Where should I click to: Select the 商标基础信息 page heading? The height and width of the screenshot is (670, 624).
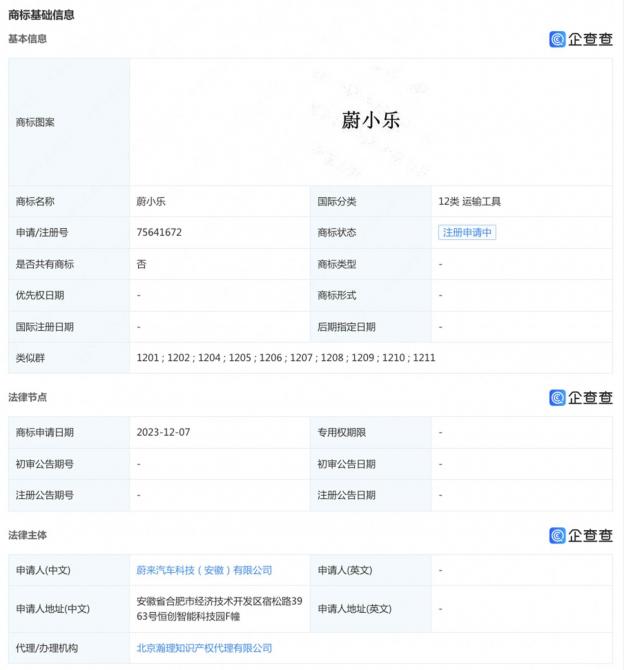point(41,15)
